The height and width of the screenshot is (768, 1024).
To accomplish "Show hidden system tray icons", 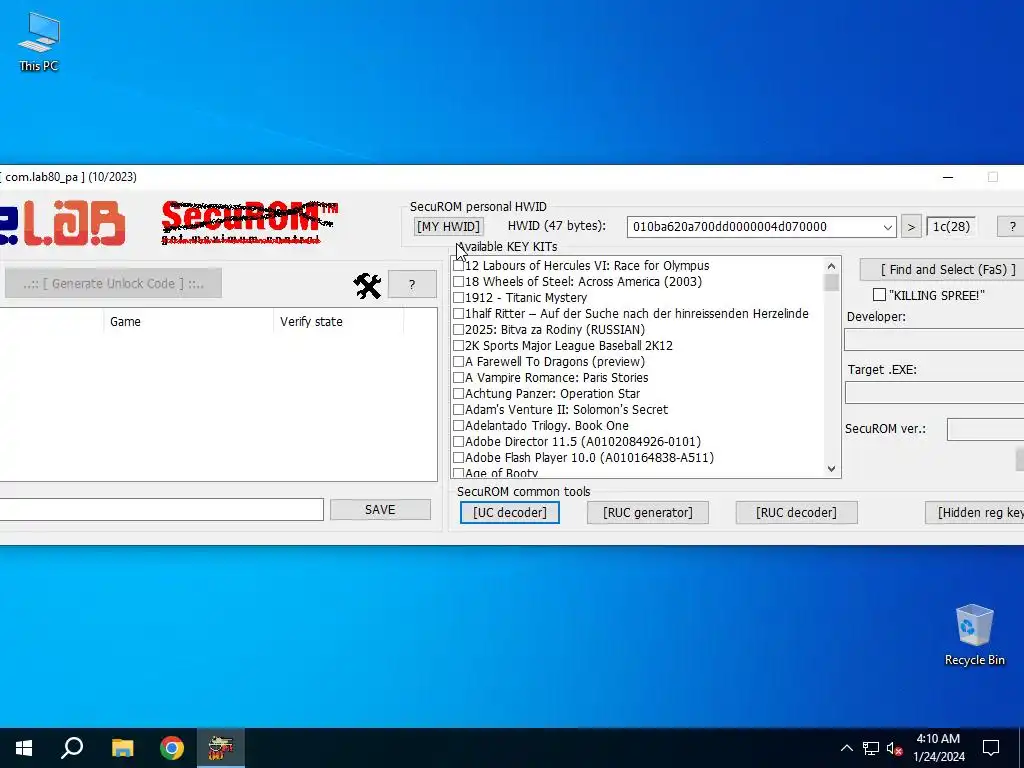I will 846,748.
